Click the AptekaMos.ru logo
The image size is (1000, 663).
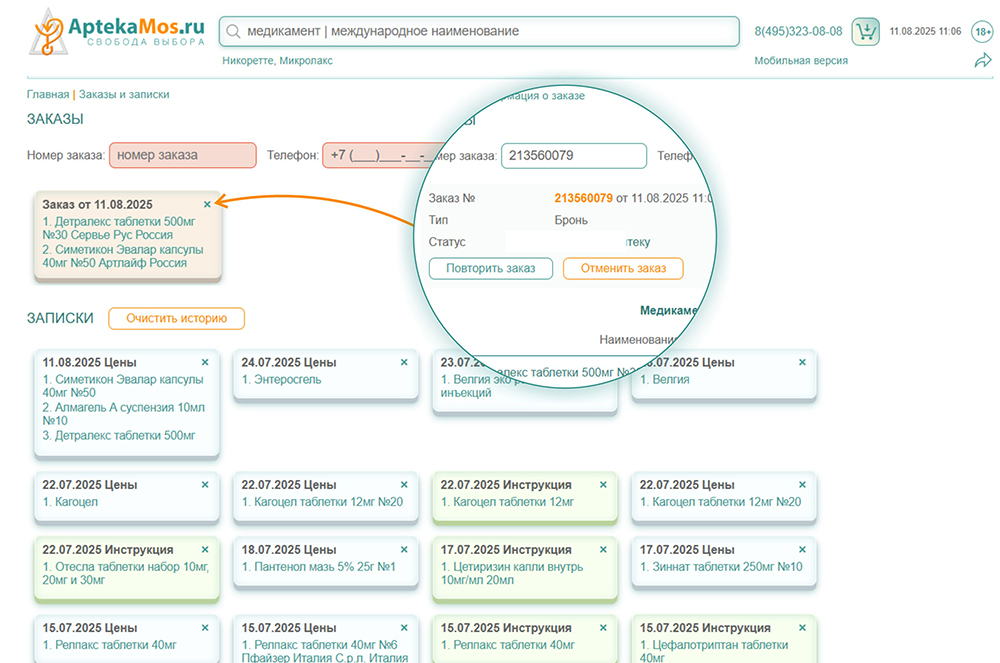coord(117,31)
